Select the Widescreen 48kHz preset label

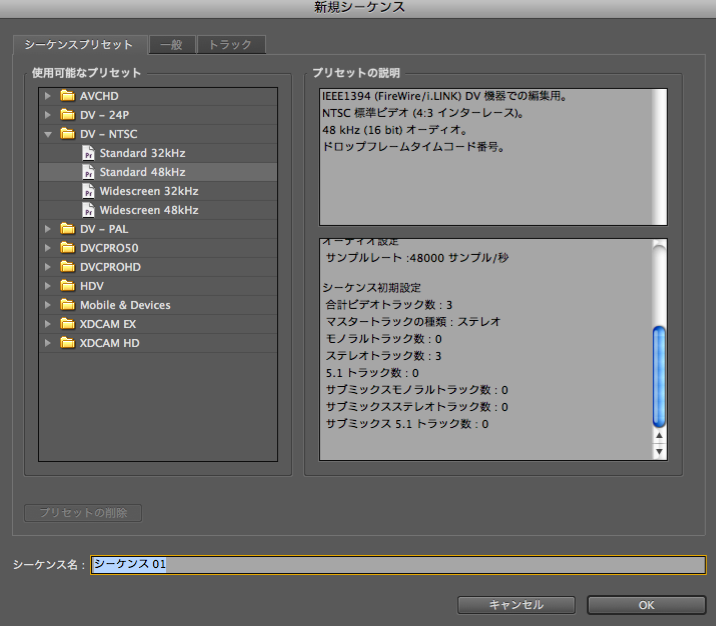149,210
